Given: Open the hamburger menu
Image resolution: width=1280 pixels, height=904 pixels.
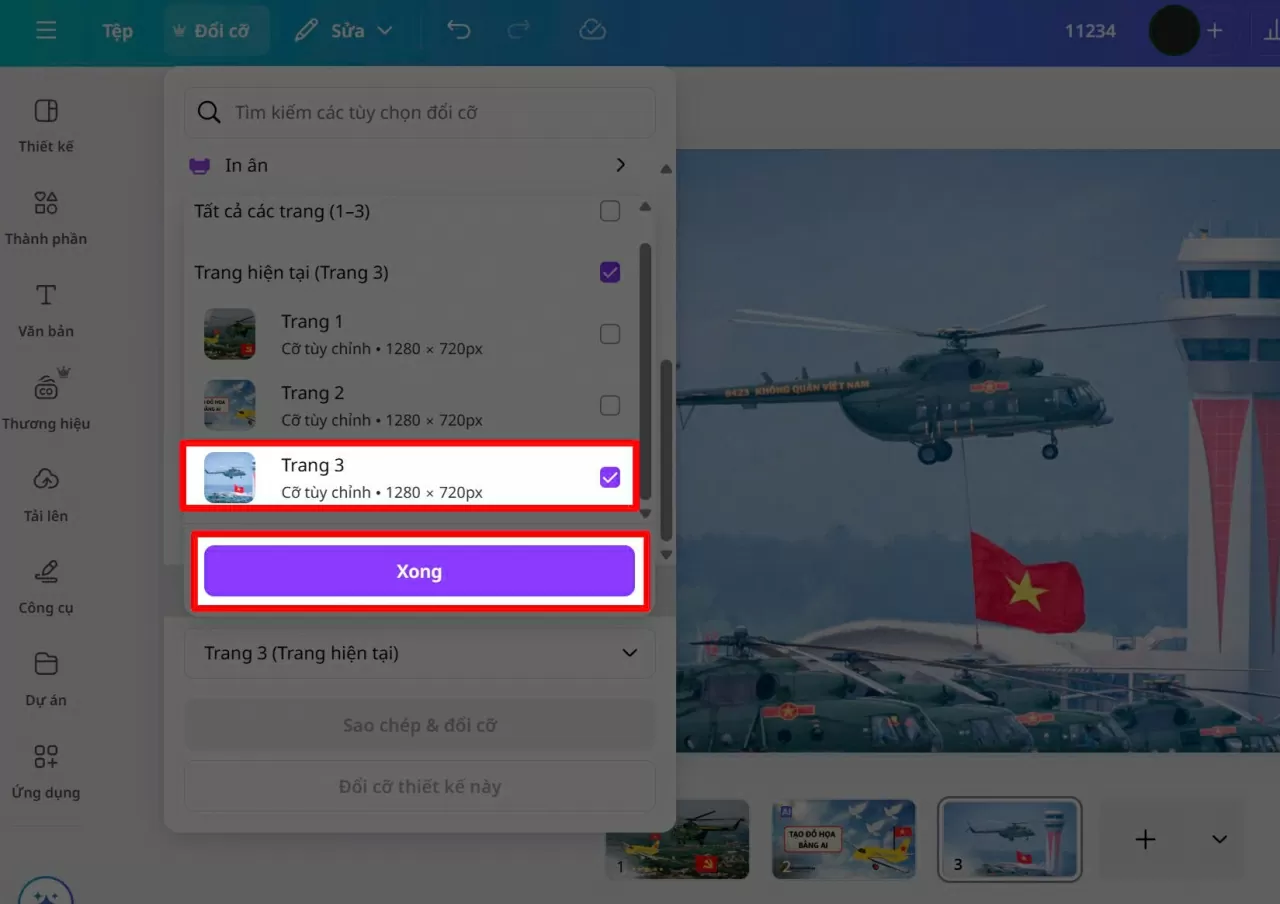Looking at the screenshot, I should (x=46, y=30).
